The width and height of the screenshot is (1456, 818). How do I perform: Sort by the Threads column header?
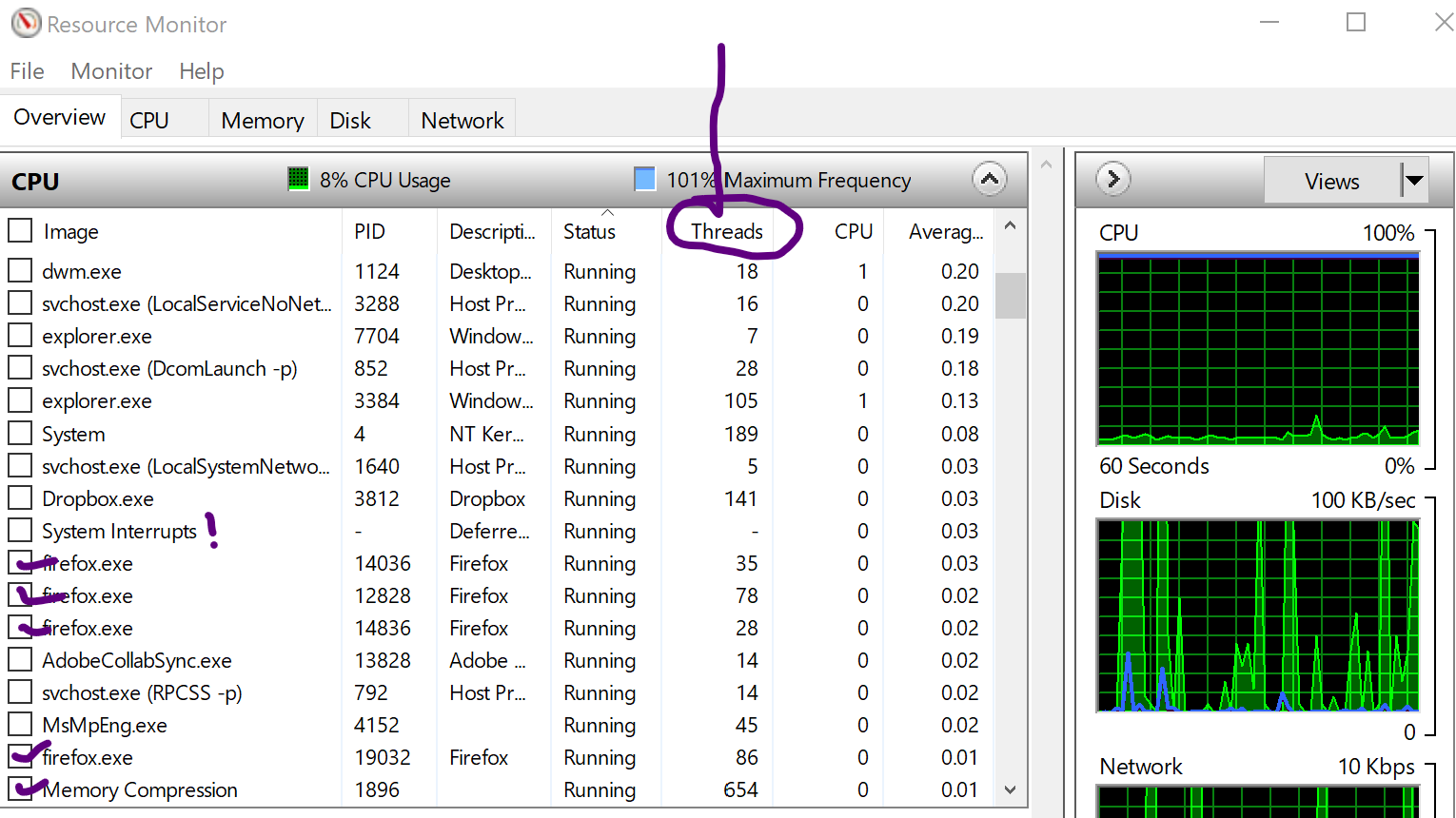point(727,232)
